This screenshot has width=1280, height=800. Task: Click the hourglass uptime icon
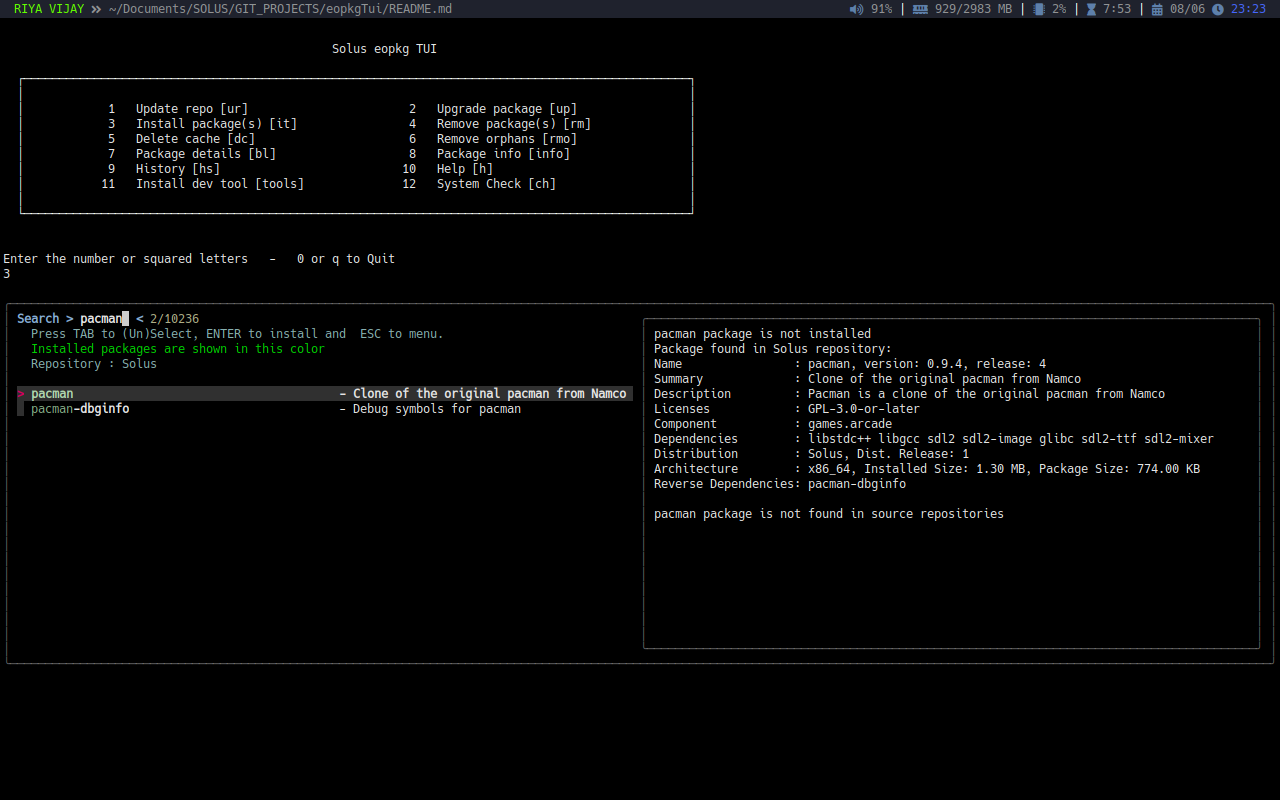(x=1091, y=9)
